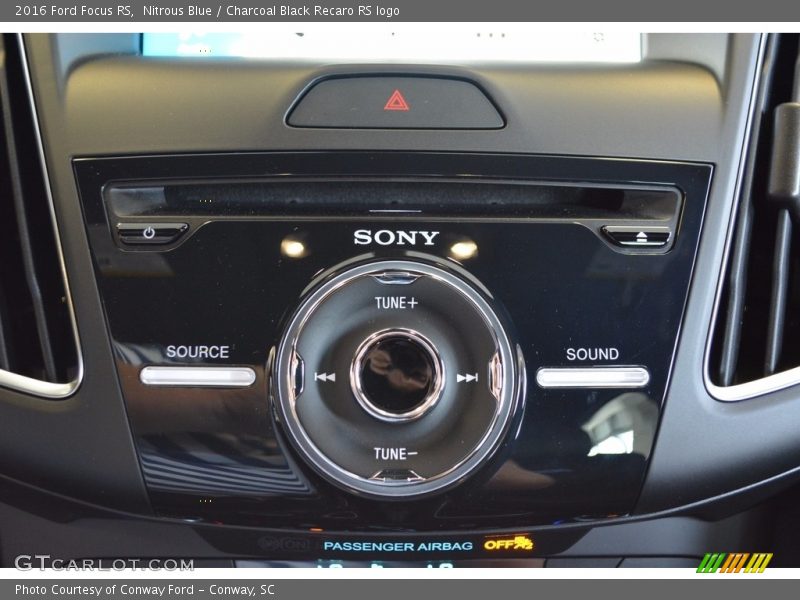This screenshot has height=600, width=800.
Task: Tap the SONY logo on the stereo
Action: click(396, 237)
